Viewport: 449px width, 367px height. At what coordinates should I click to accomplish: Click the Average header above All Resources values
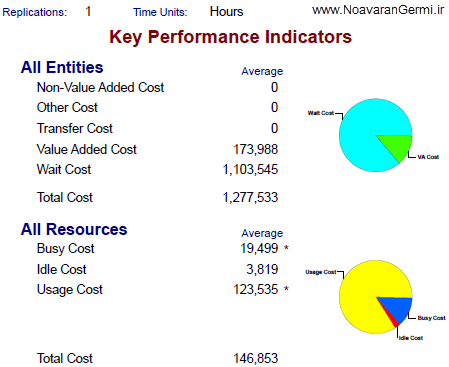pos(262,233)
